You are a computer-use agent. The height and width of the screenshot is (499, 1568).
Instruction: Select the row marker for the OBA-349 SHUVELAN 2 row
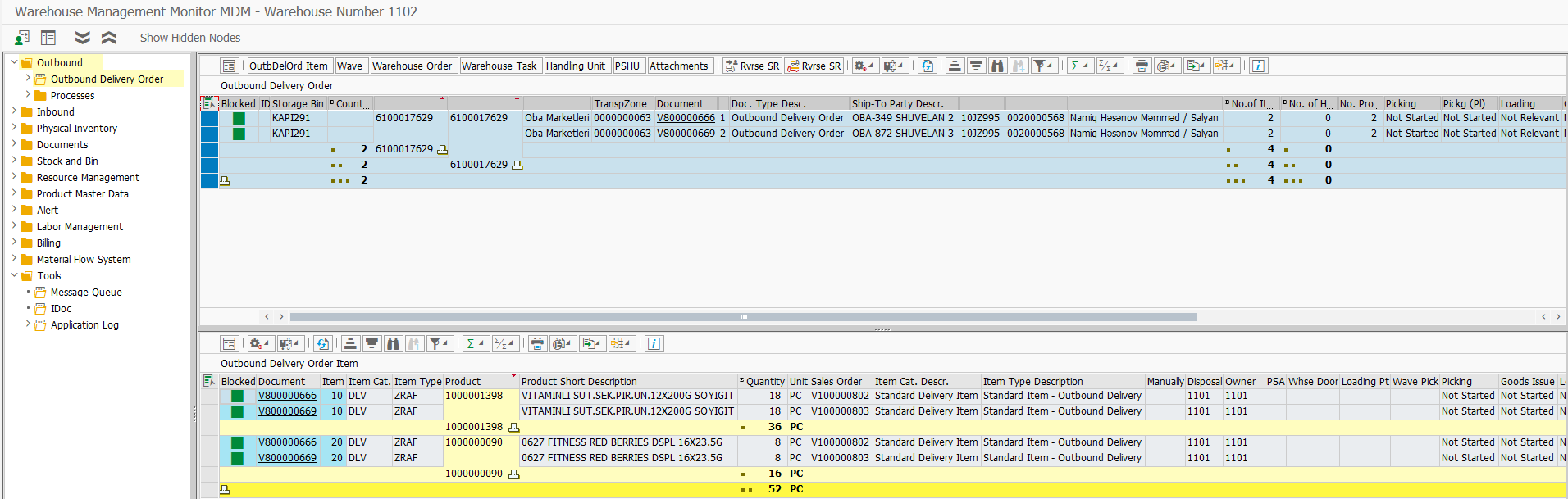(x=209, y=118)
